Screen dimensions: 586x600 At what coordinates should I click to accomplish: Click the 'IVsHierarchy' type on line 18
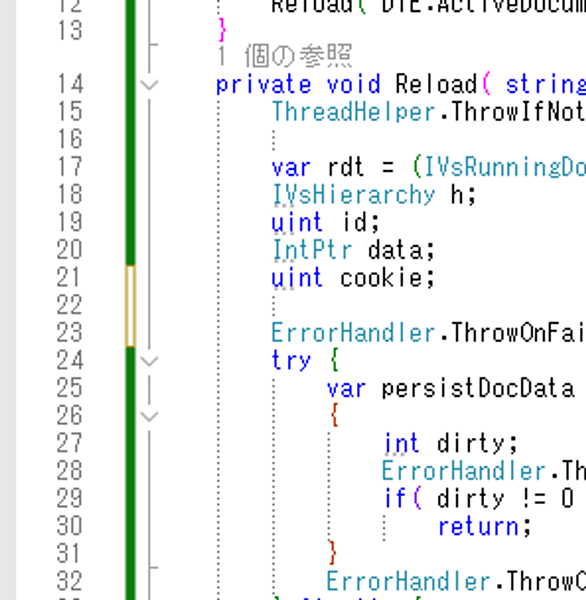pos(354,195)
